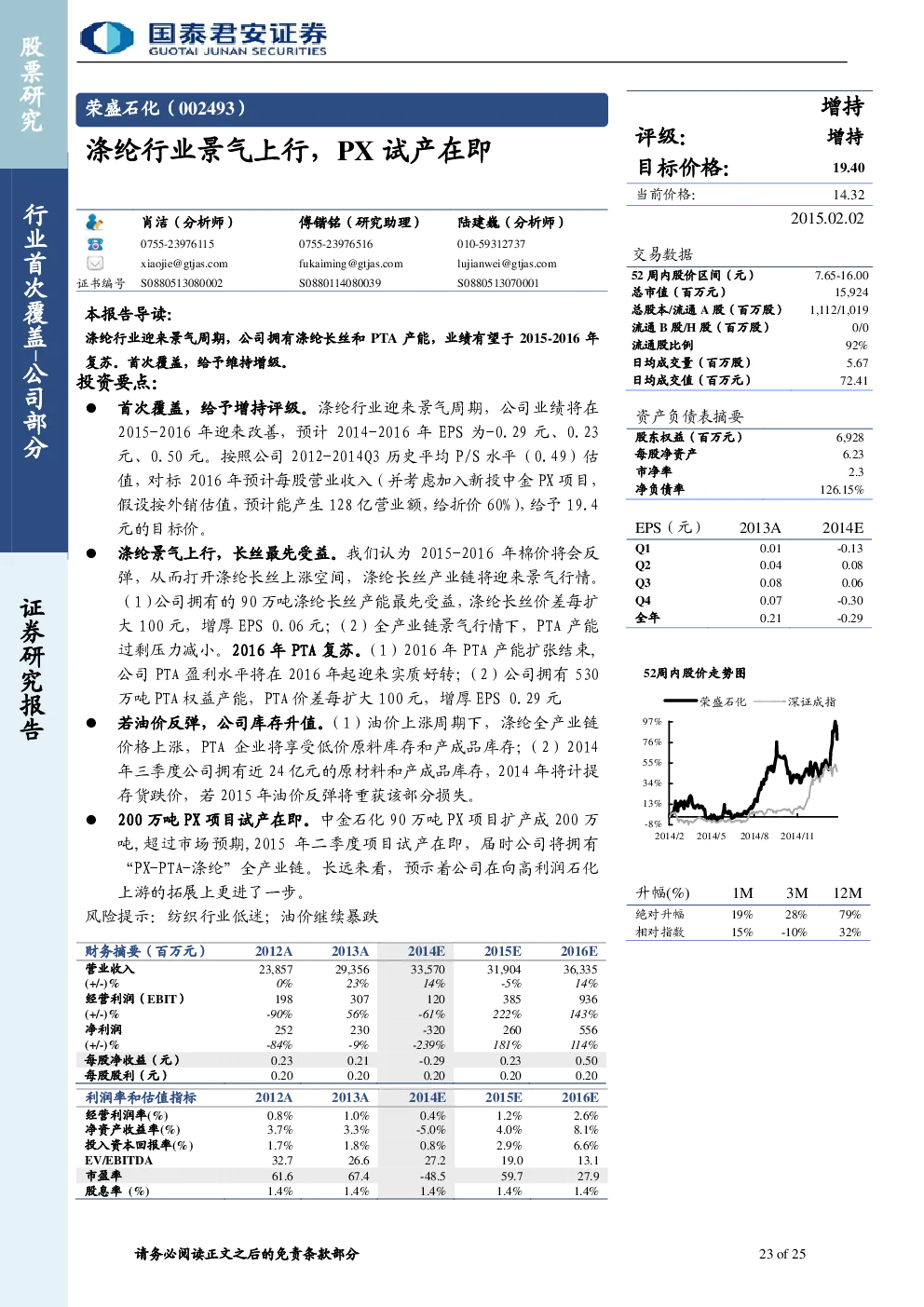Click the 深证成指 chart legend label

tap(812, 701)
